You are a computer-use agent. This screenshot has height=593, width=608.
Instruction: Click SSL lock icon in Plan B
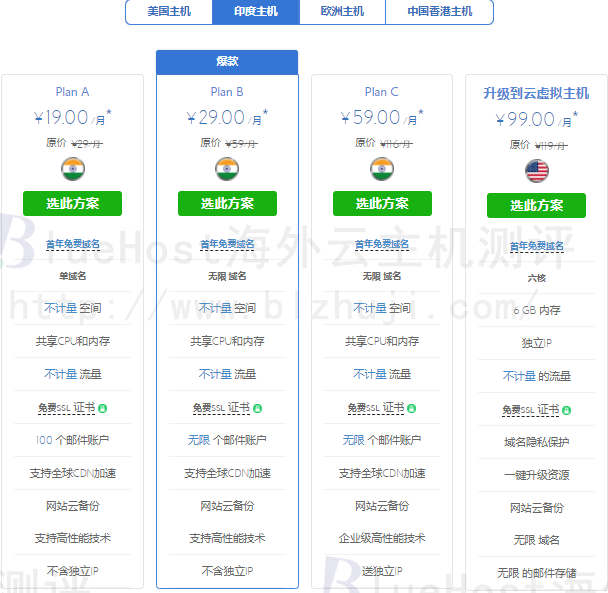point(257,408)
